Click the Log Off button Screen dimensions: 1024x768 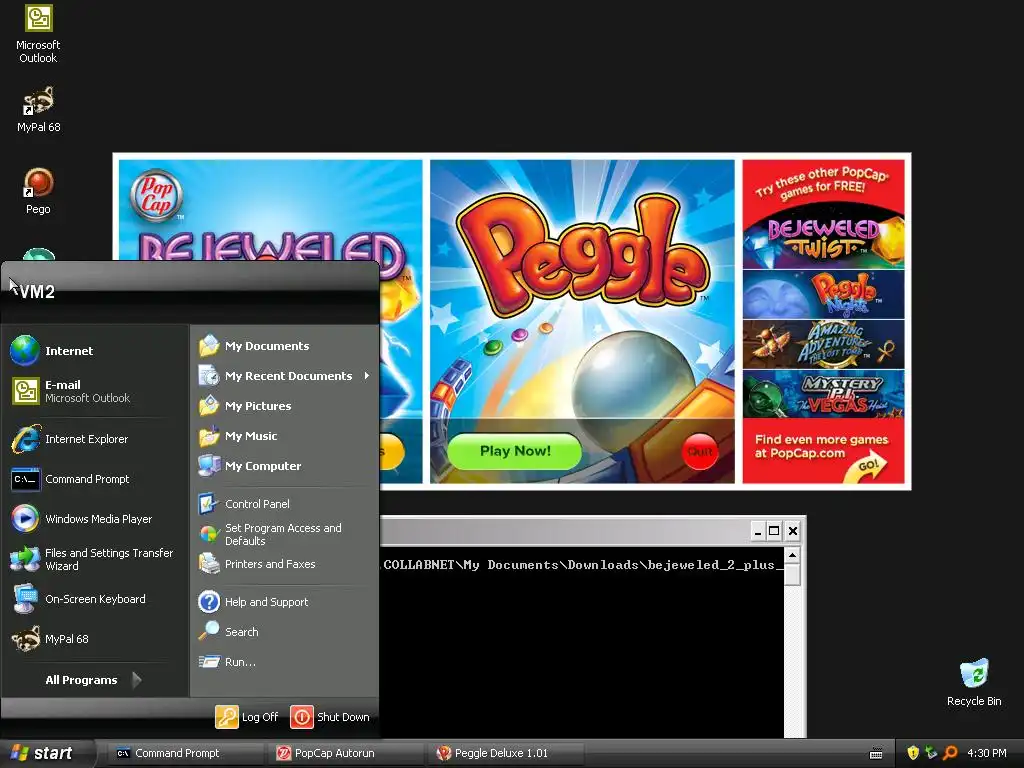coord(247,716)
